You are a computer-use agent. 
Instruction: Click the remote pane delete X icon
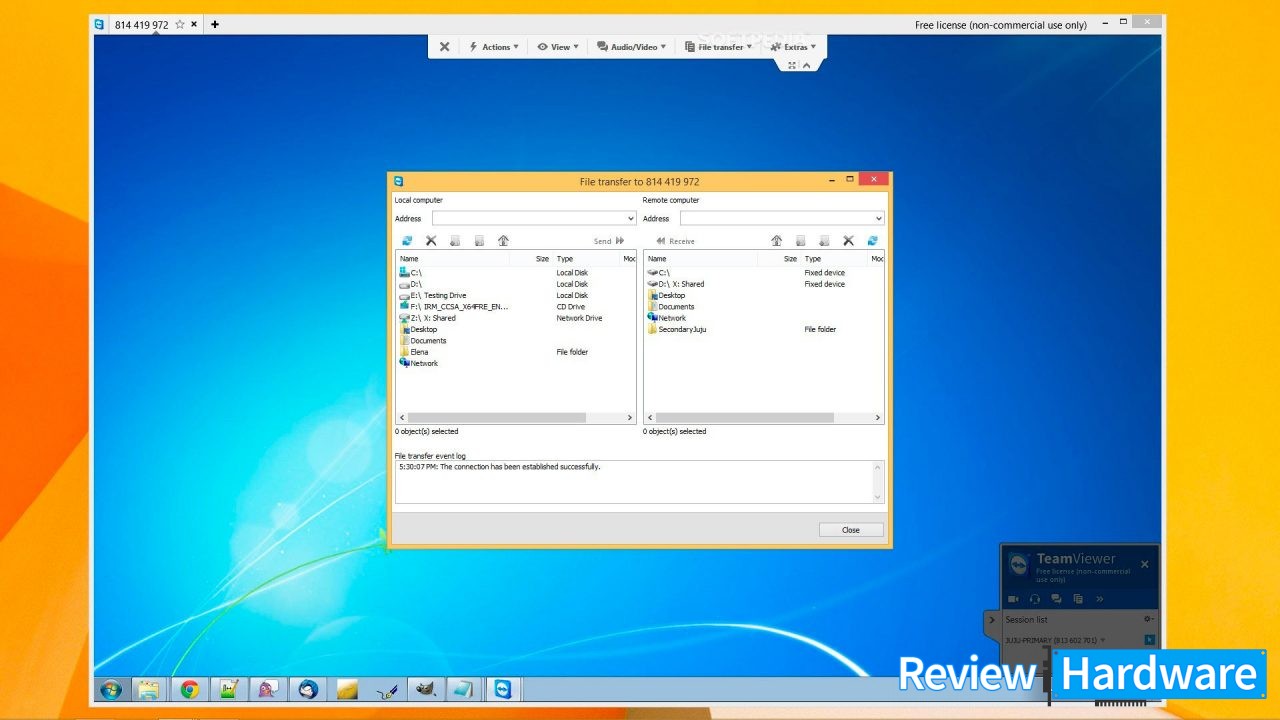coord(848,241)
